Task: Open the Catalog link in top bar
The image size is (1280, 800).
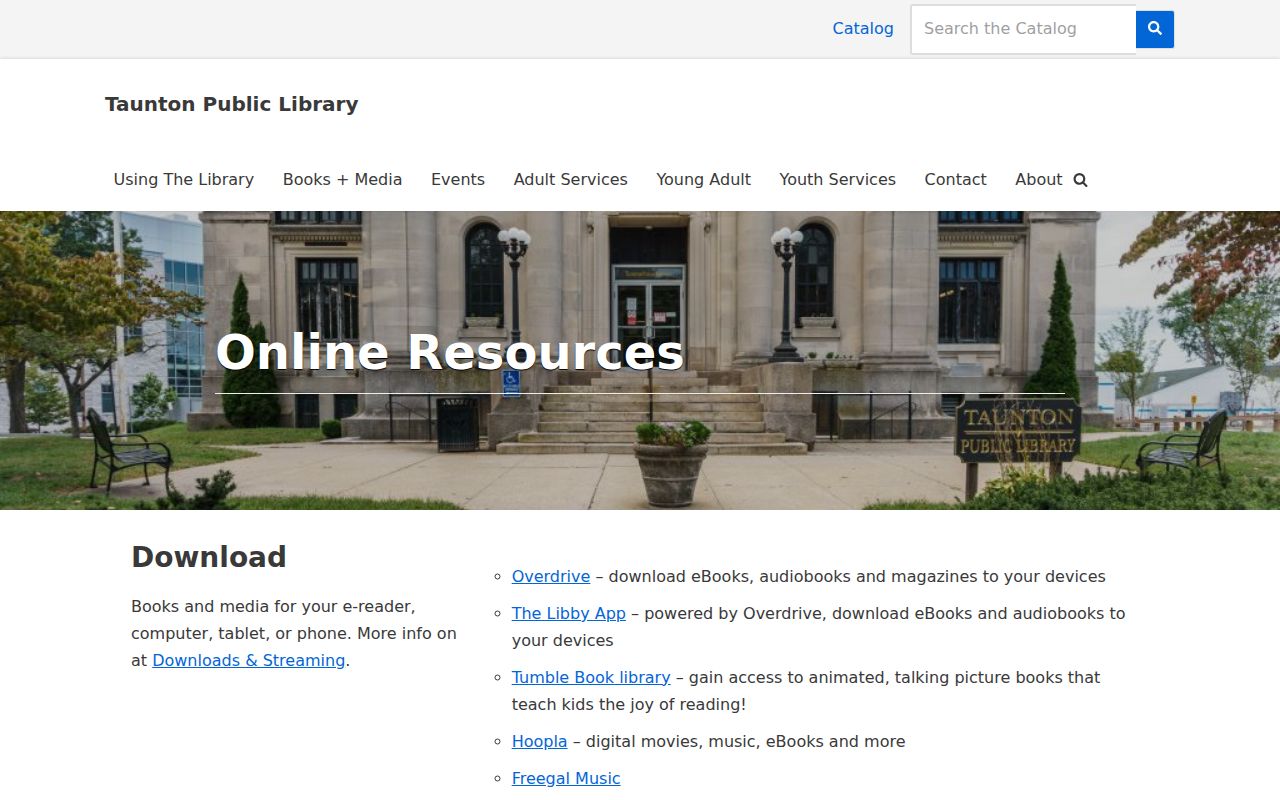Action: 863,29
